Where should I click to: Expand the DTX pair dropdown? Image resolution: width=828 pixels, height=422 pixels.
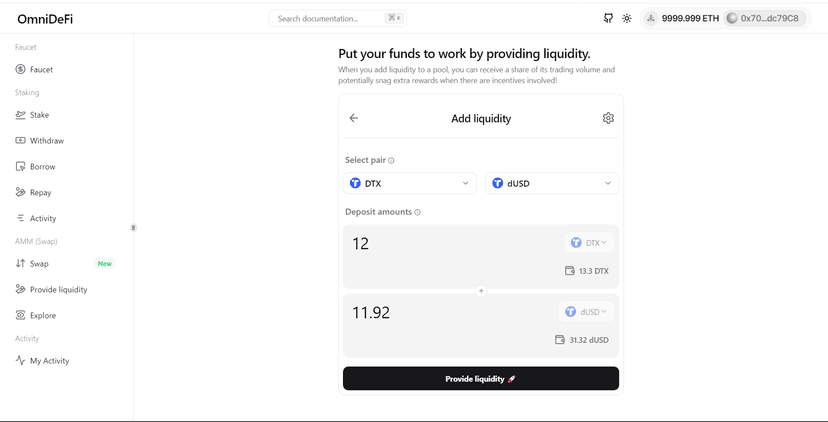tap(410, 183)
